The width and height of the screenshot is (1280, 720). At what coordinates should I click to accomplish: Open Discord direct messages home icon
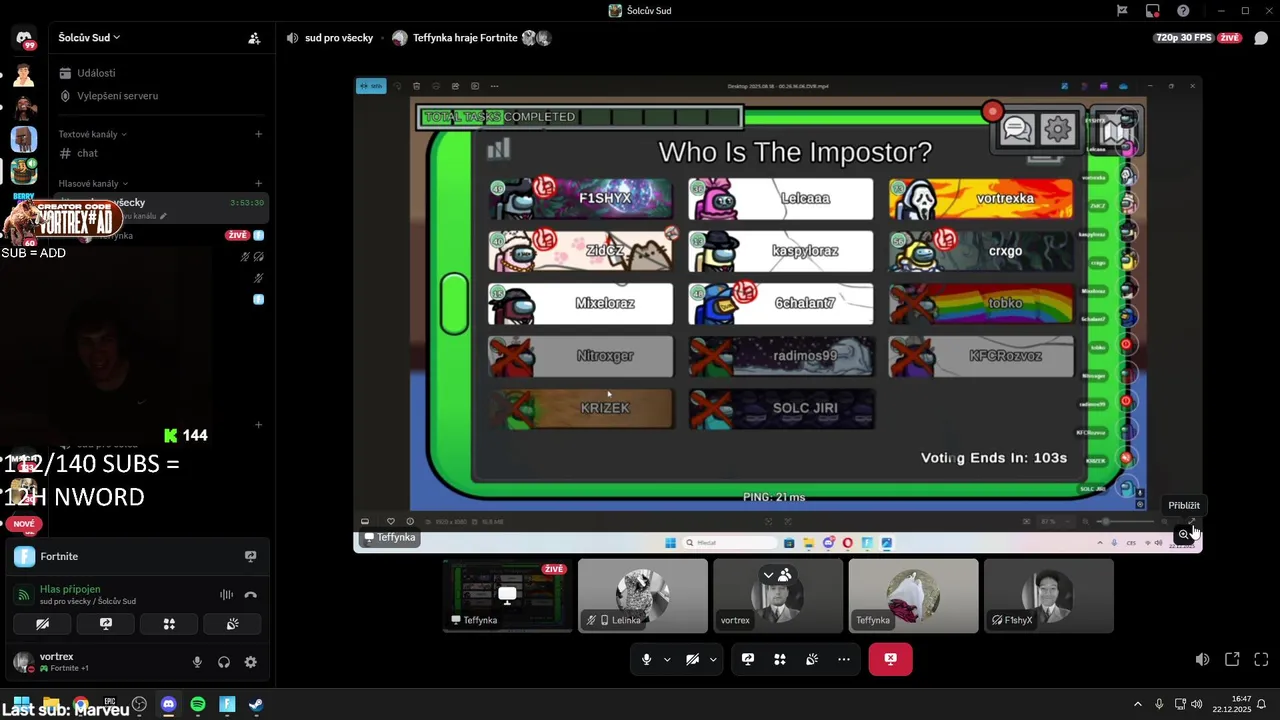[x=23, y=38]
